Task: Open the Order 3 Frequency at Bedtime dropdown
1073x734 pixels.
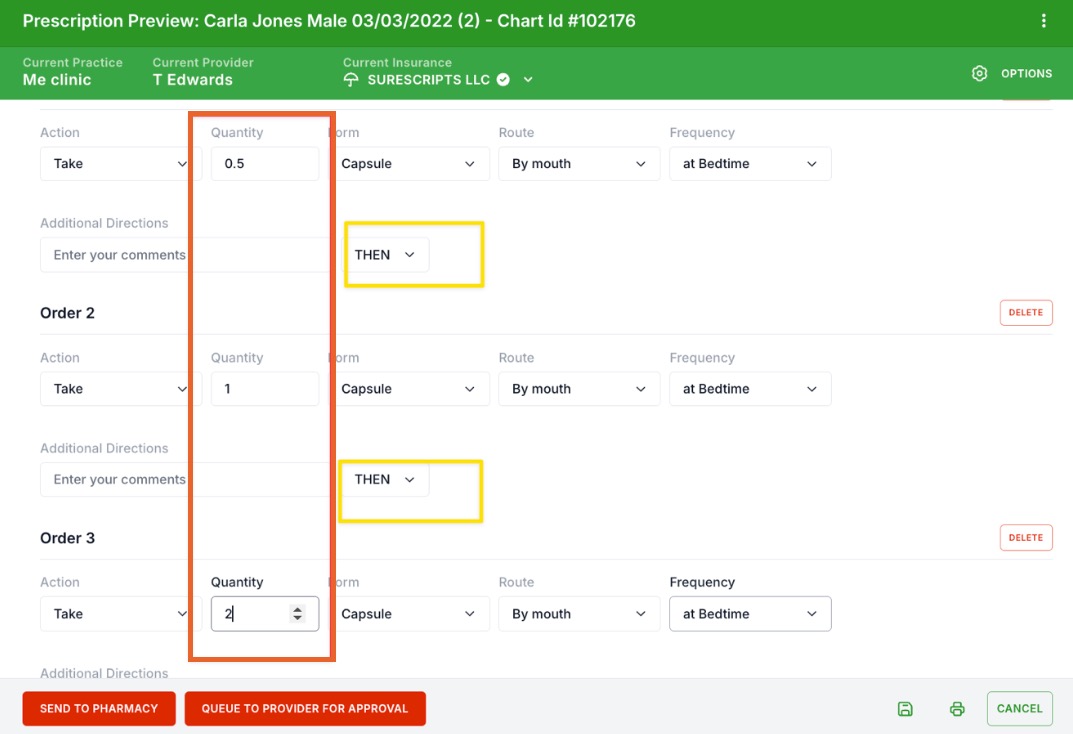Action: coord(750,614)
